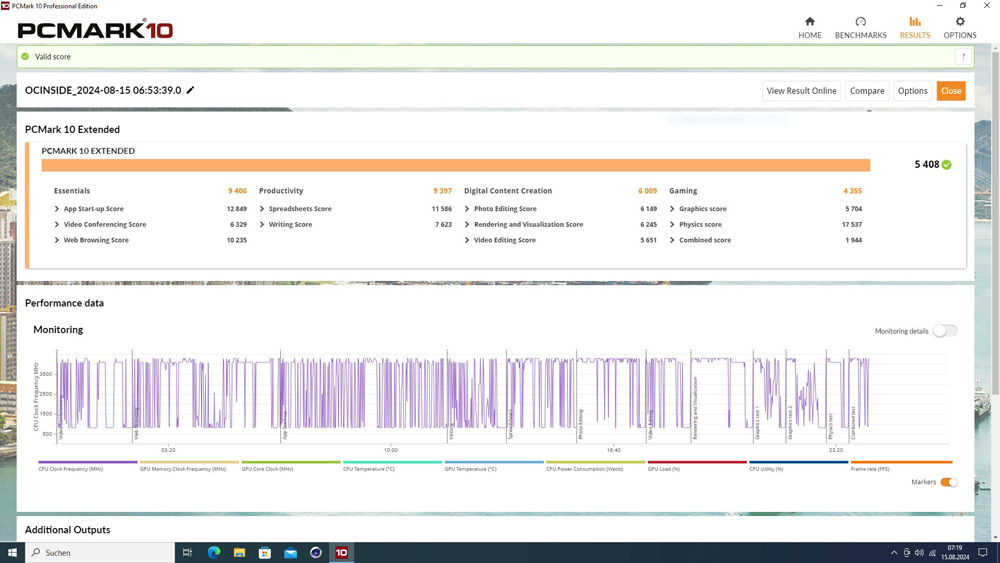1000x563 pixels.
Task: Click the Gaming score 4 355
Action: click(852, 191)
